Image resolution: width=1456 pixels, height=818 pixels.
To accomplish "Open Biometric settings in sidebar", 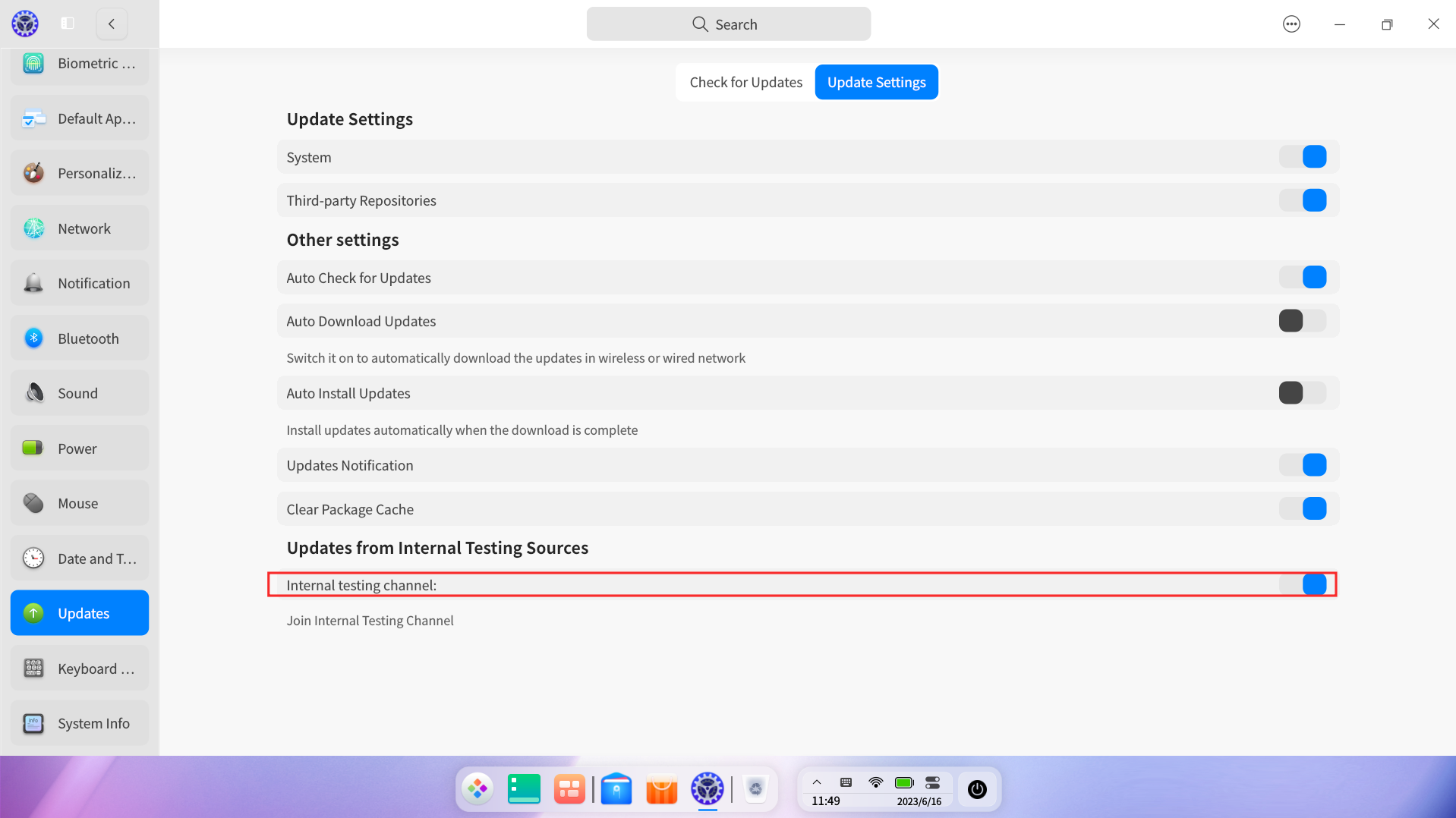I will click(x=80, y=64).
